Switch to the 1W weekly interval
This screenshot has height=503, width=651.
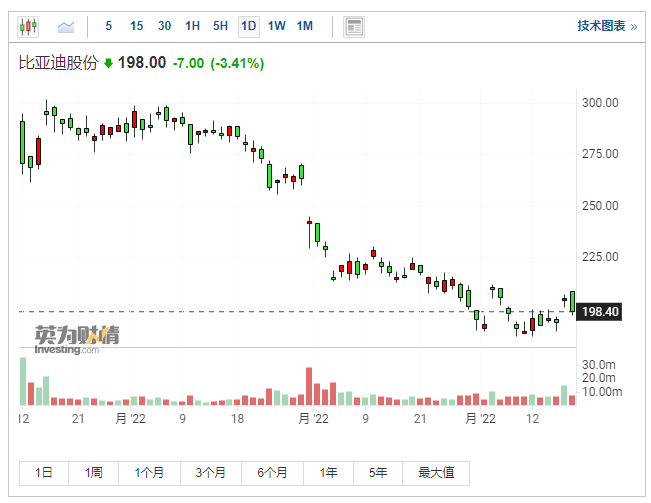click(x=277, y=26)
